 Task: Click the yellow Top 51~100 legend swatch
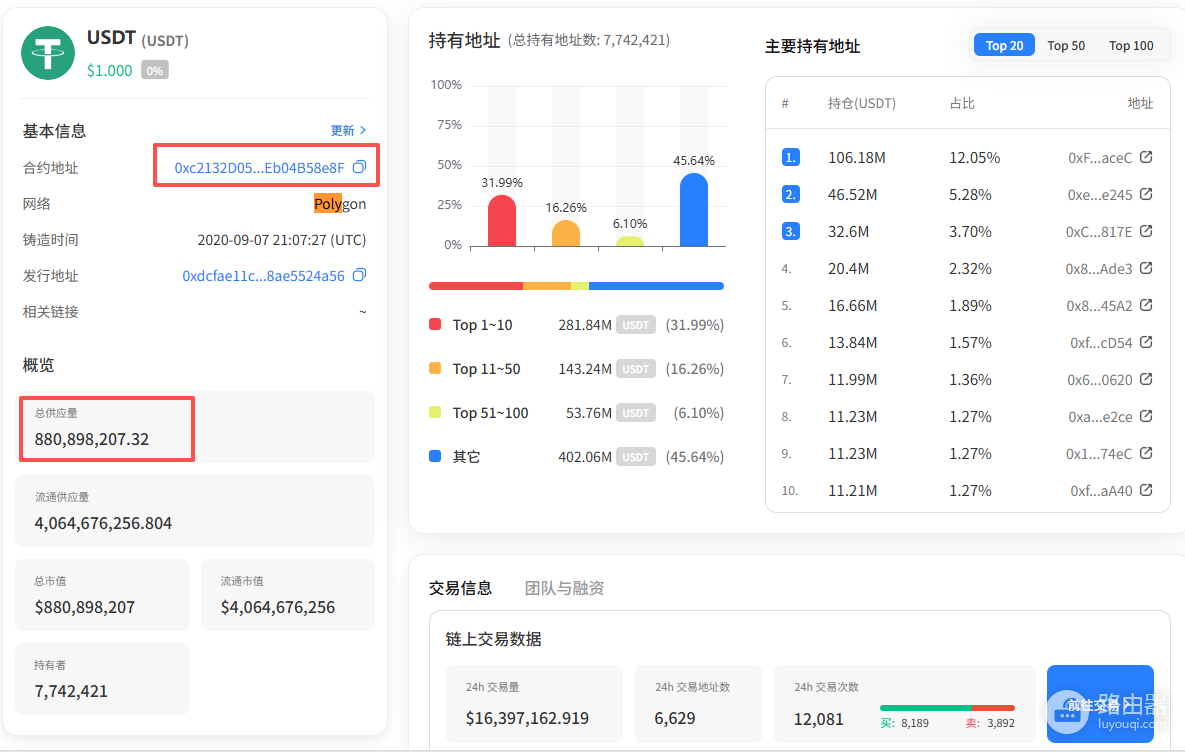(x=435, y=412)
